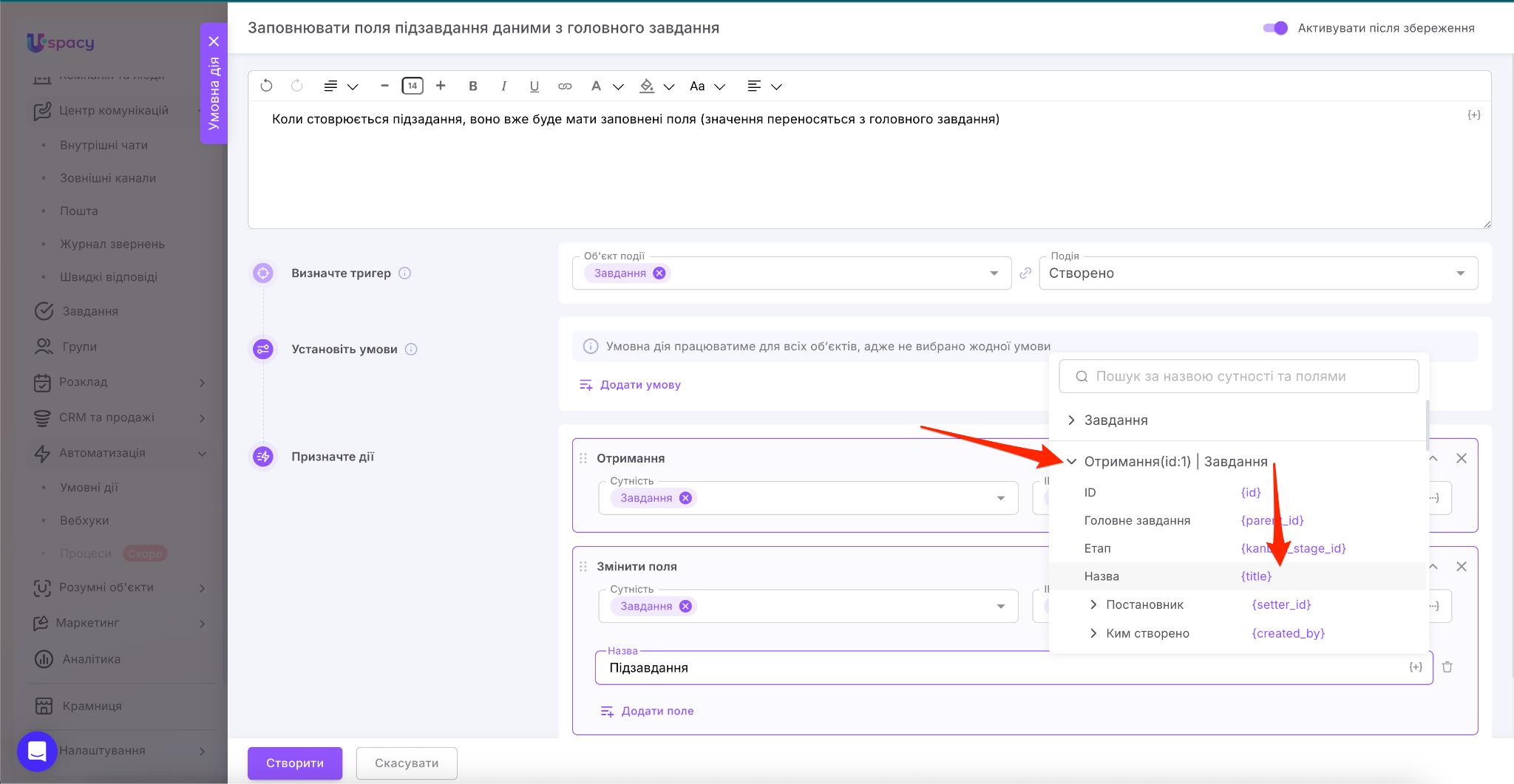Screen dimensions: 1514x784
Task: Open Умовні дії in the sidebar
Action: (89, 488)
